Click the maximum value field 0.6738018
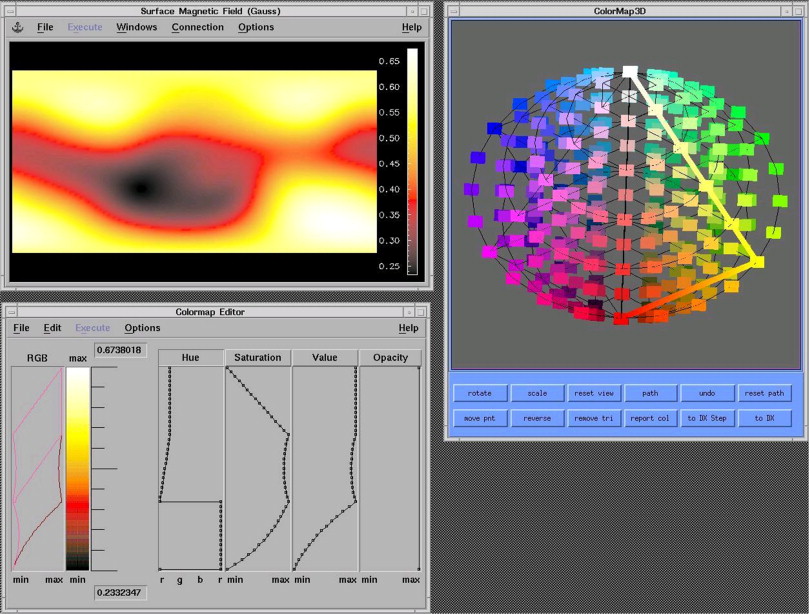 pos(120,350)
